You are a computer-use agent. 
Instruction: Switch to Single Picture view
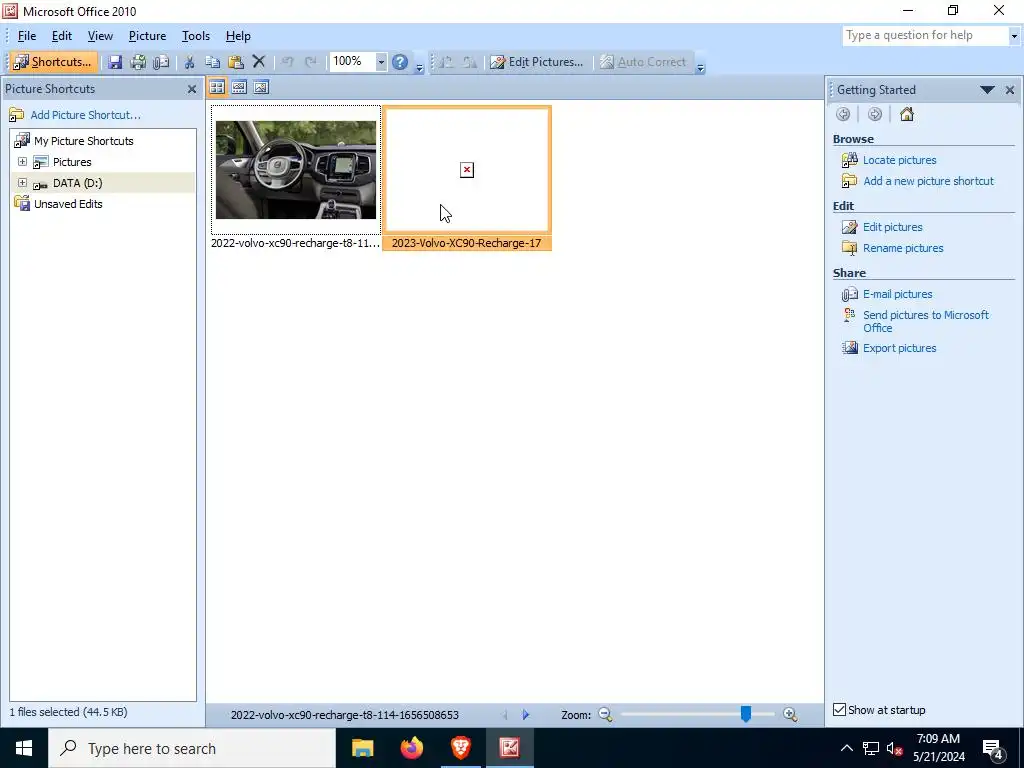[x=261, y=87]
